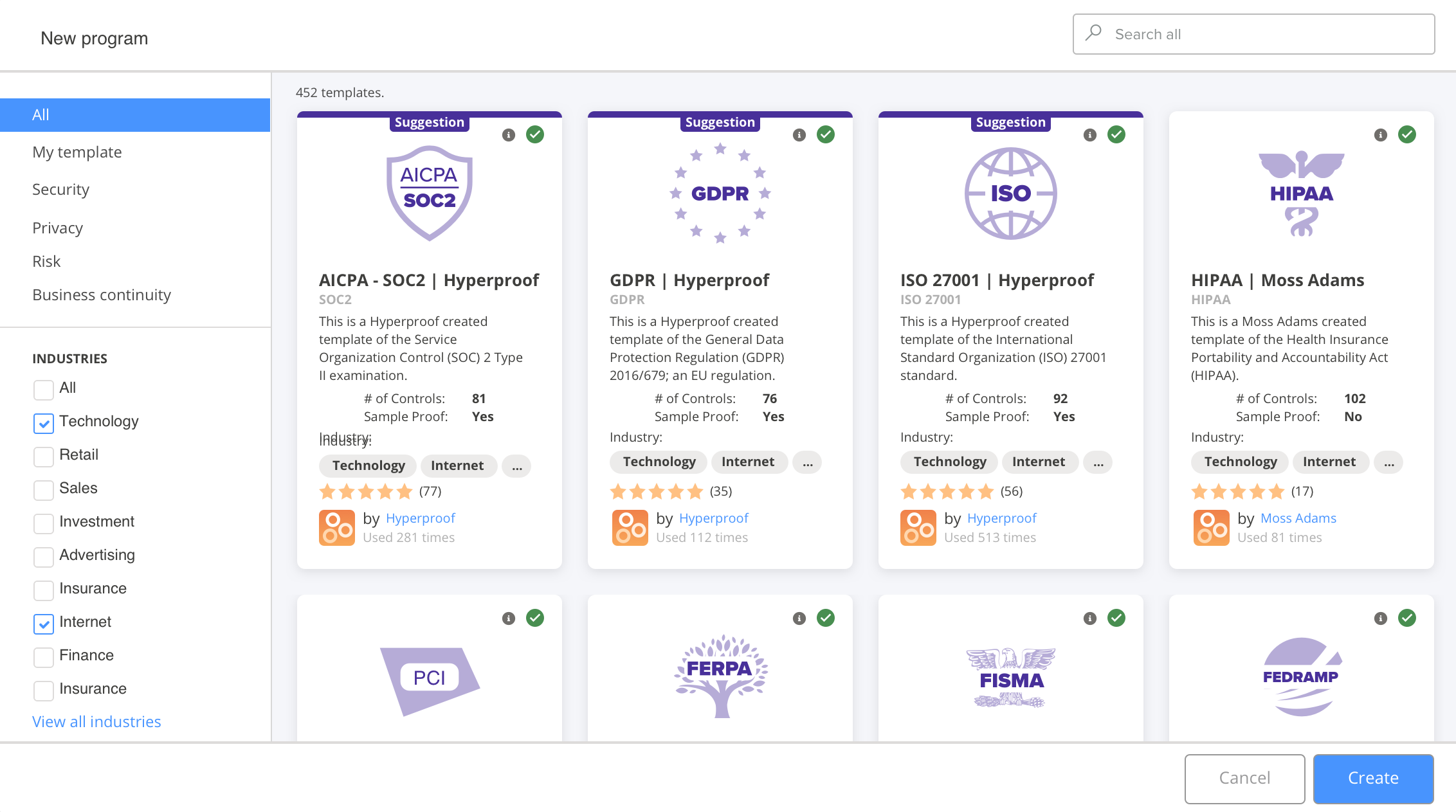Click the search magnifier icon
The image size is (1456, 812).
[x=1093, y=33]
